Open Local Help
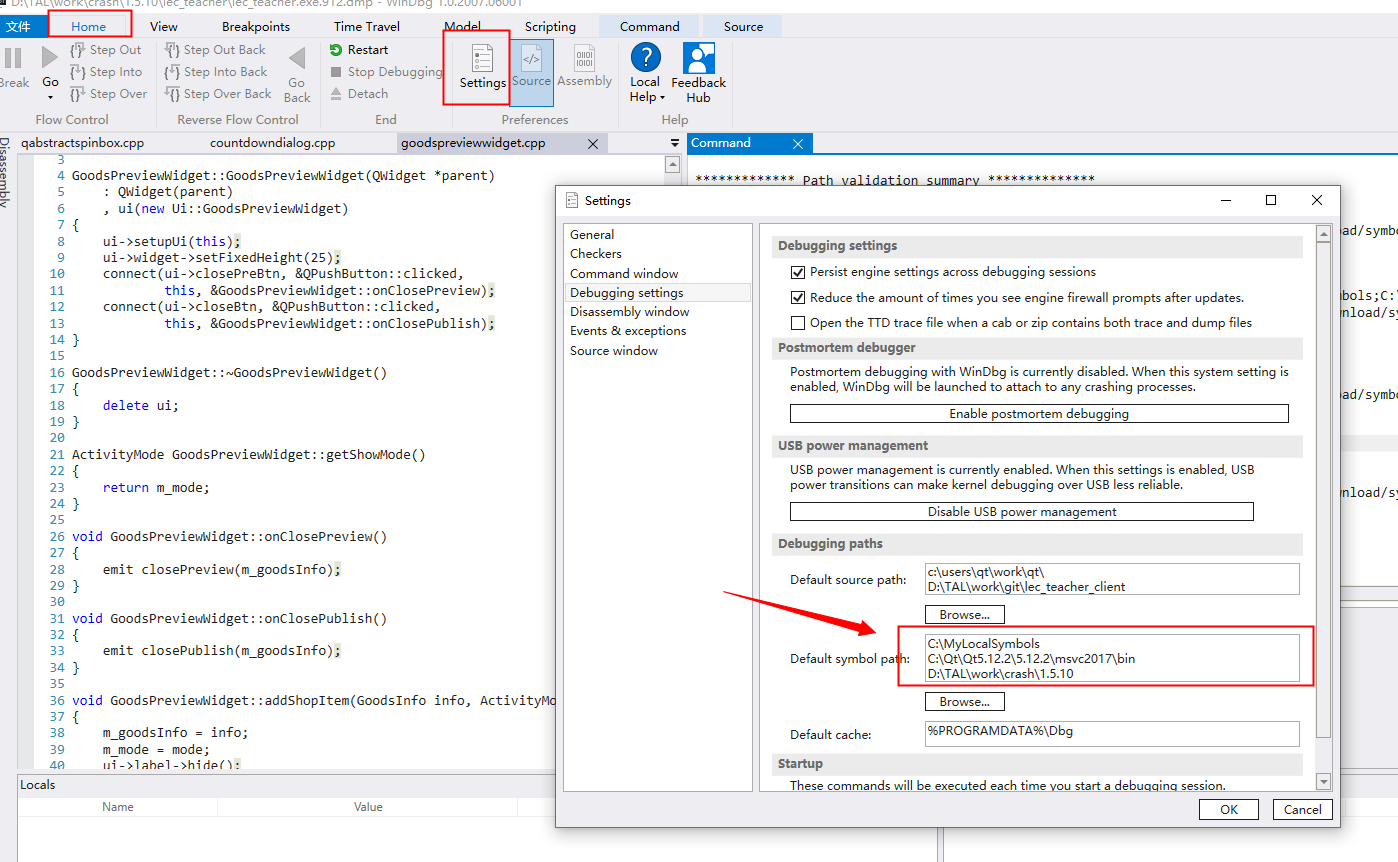1398x862 pixels. (645, 73)
